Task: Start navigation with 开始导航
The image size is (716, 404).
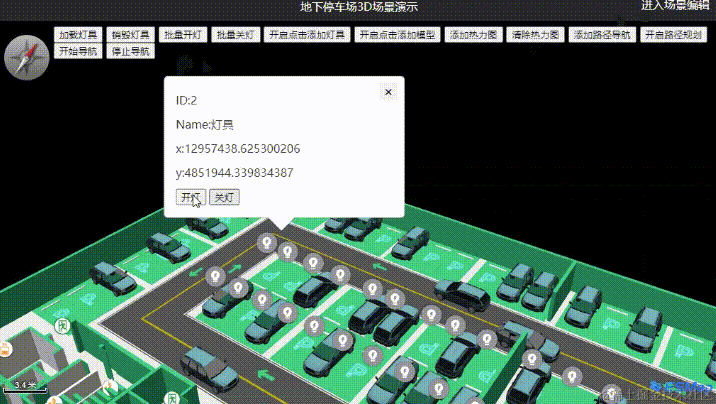Action: (78, 51)
